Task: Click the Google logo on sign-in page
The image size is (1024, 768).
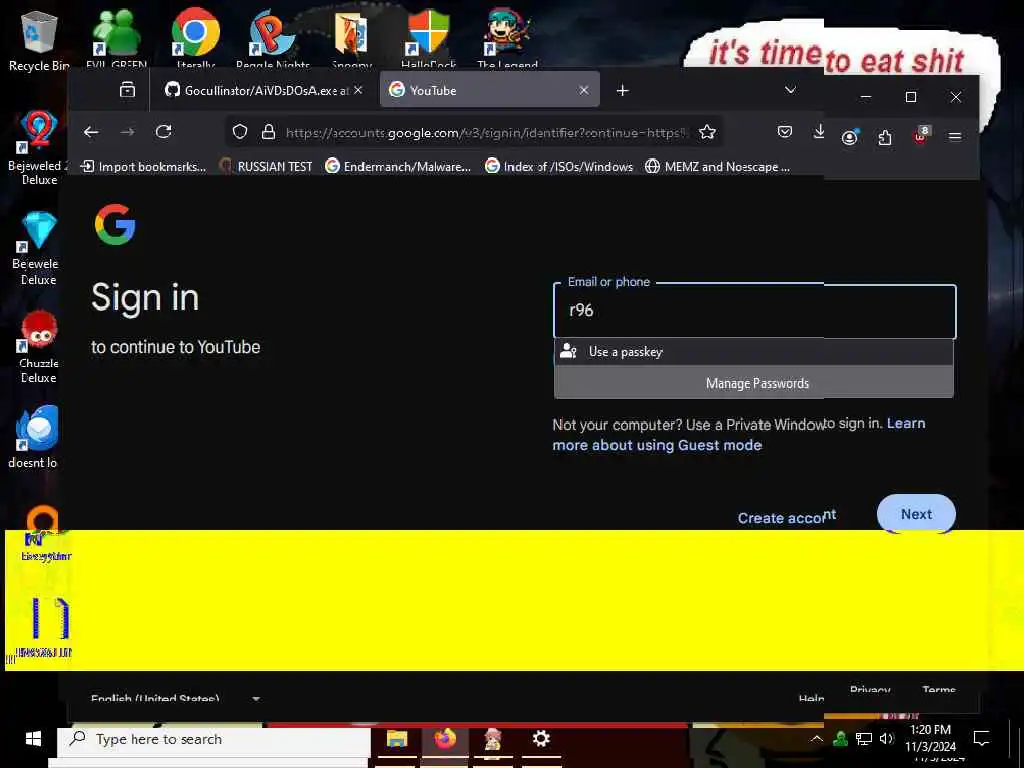Action: [115, 224]
